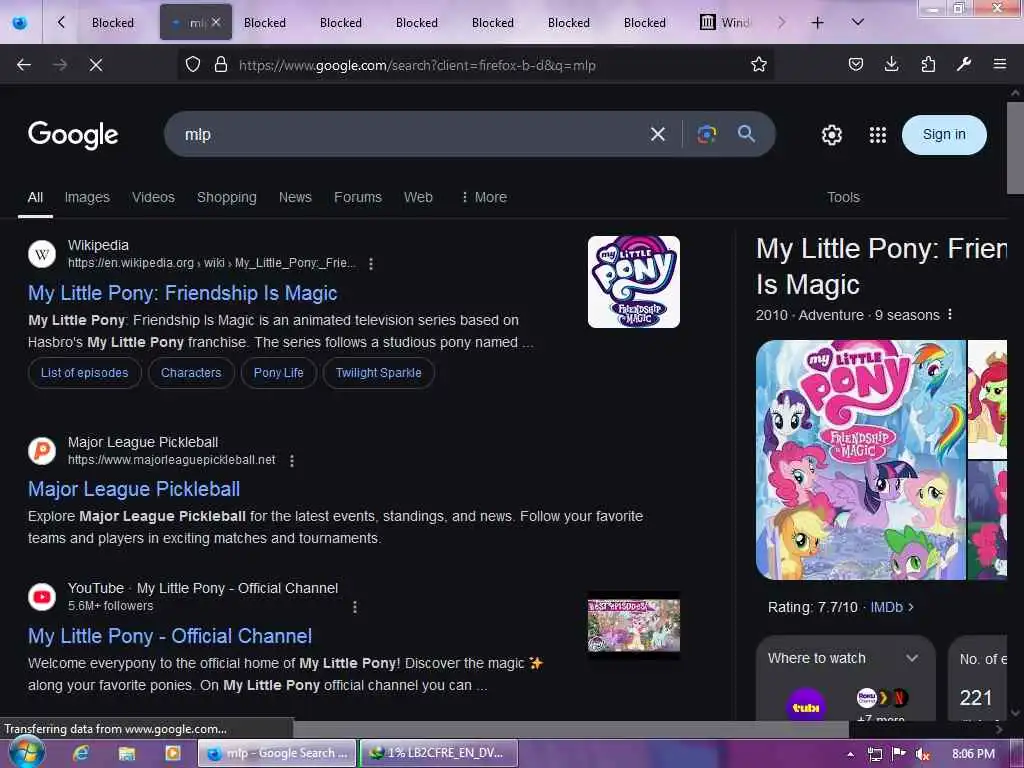Expand the More search filters menu
This screenshot has height=768, width=1024.
[x=484, y=197]
